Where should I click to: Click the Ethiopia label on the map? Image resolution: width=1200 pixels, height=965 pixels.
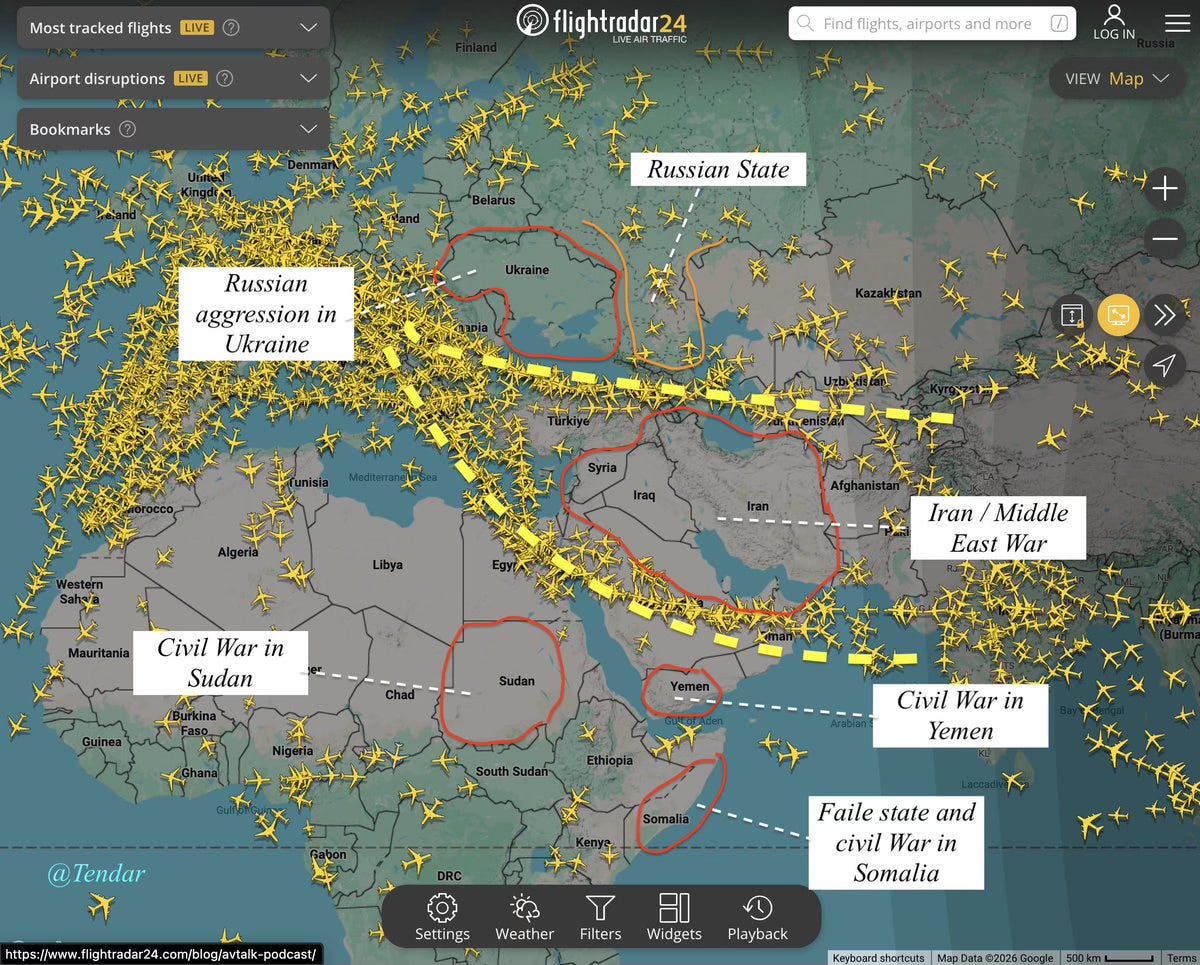[610, 760]
